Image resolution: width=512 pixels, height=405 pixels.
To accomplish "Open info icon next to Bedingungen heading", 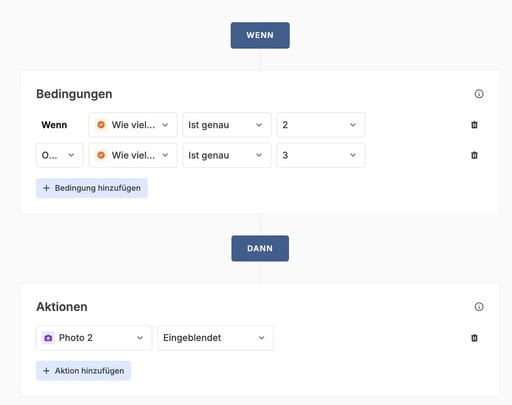I will point(479,94).
